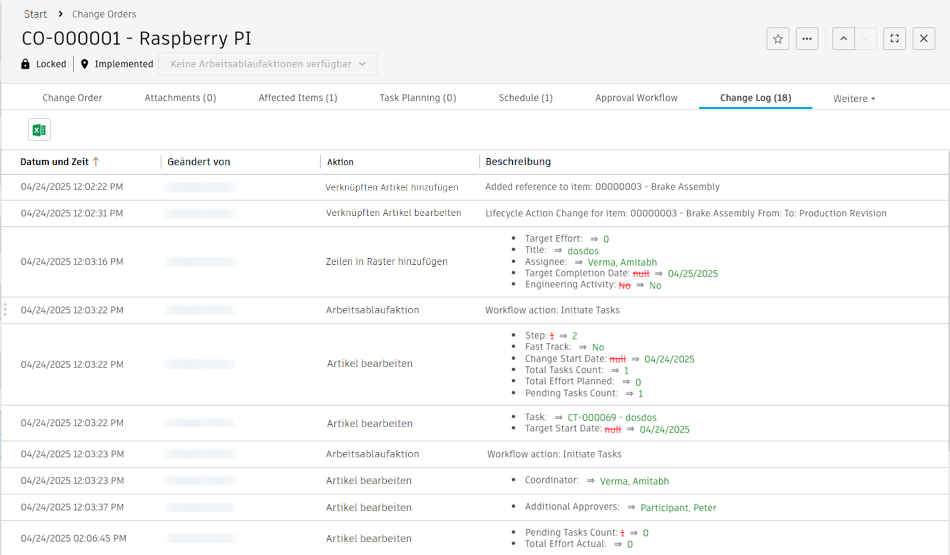Viewport: 950px width, 555px height.
Task: Select the 12:03:16 PM log row date
Action: 71,262
